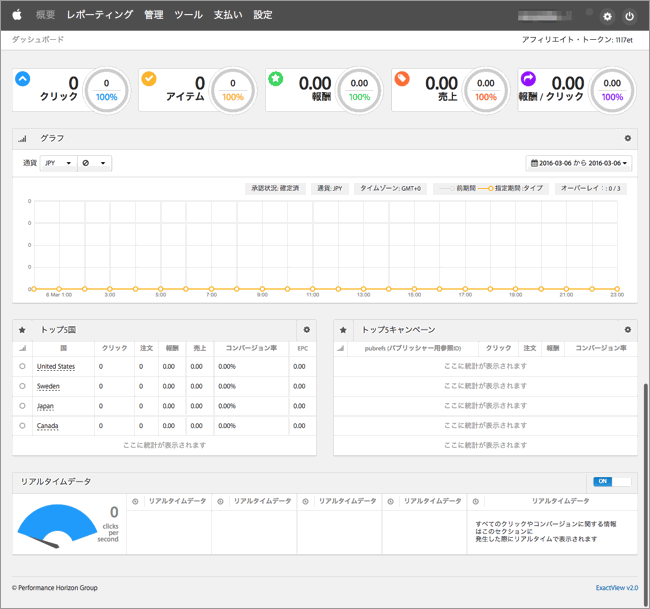Open the graph panel settings gear
The image size is (650, 609).
click(627, 138)
